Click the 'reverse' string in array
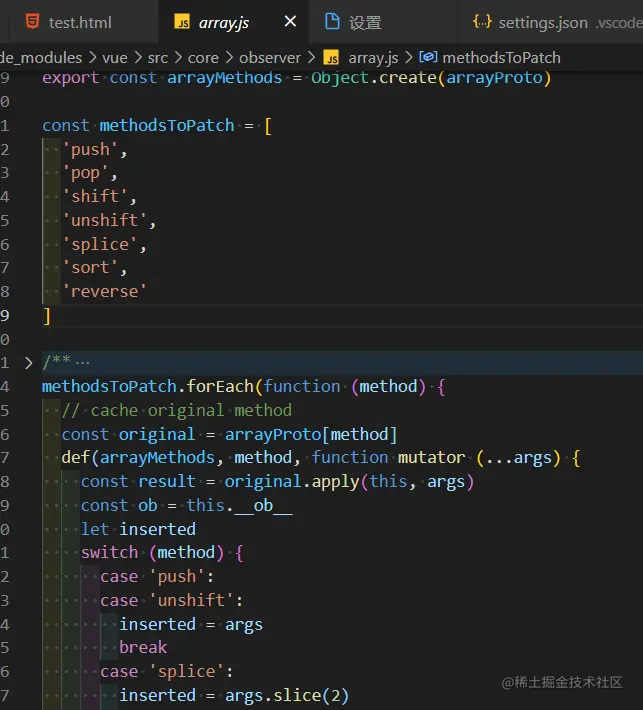 tap(104, 292)
